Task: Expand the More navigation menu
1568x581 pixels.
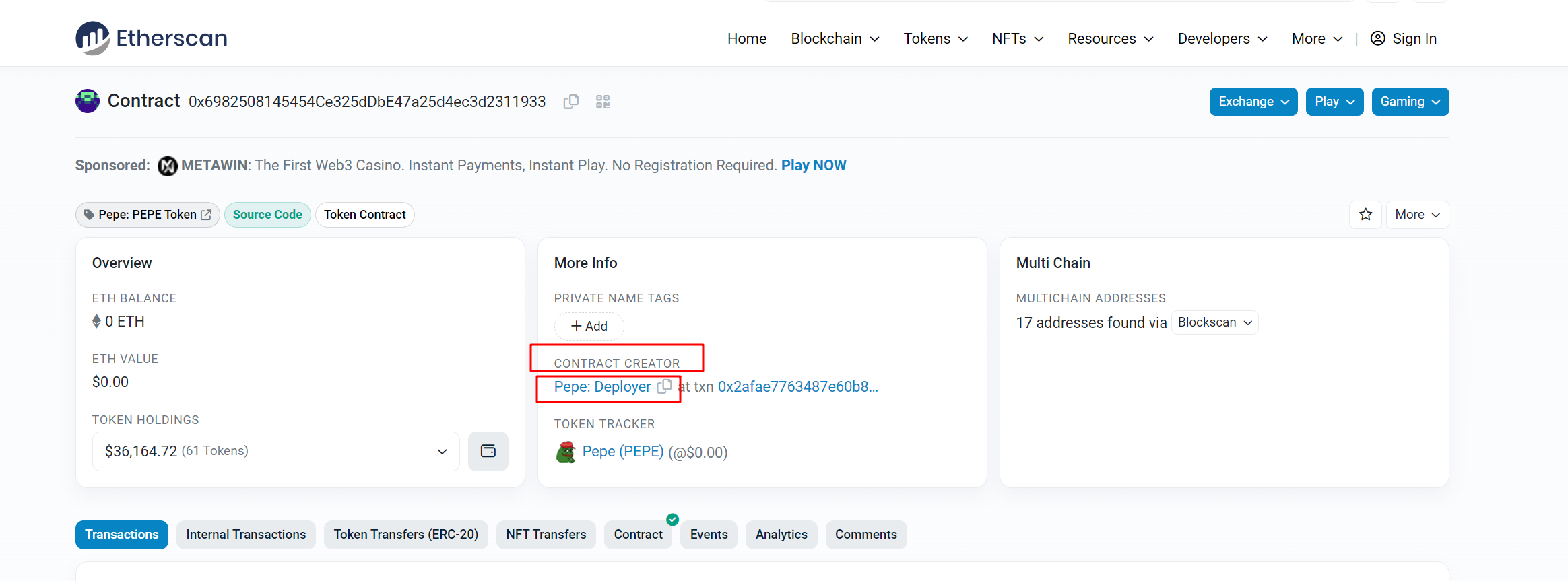Action: [1317, 38]
